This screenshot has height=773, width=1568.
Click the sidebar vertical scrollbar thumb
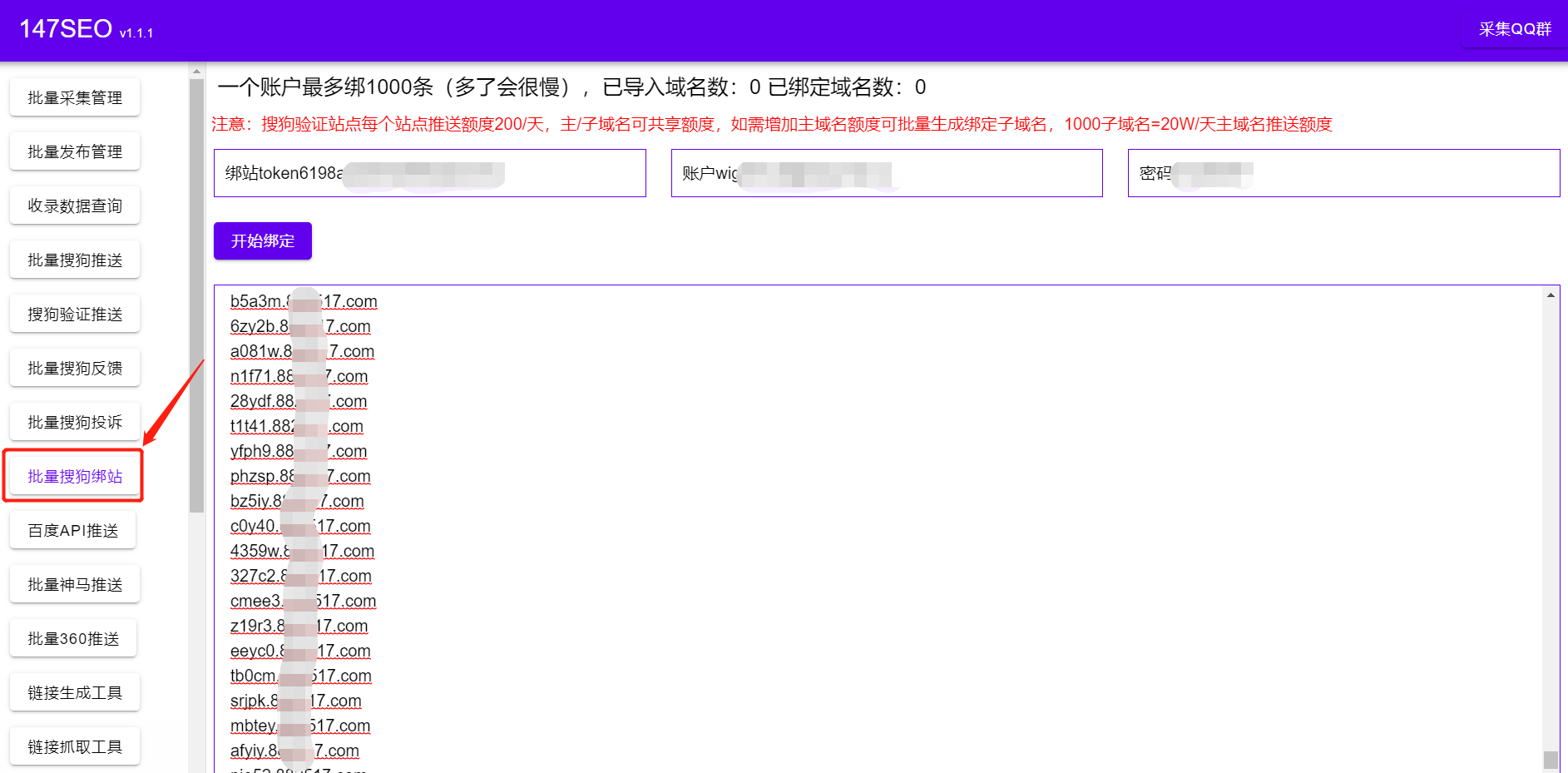pyautogui.click(x=196, y=295)
